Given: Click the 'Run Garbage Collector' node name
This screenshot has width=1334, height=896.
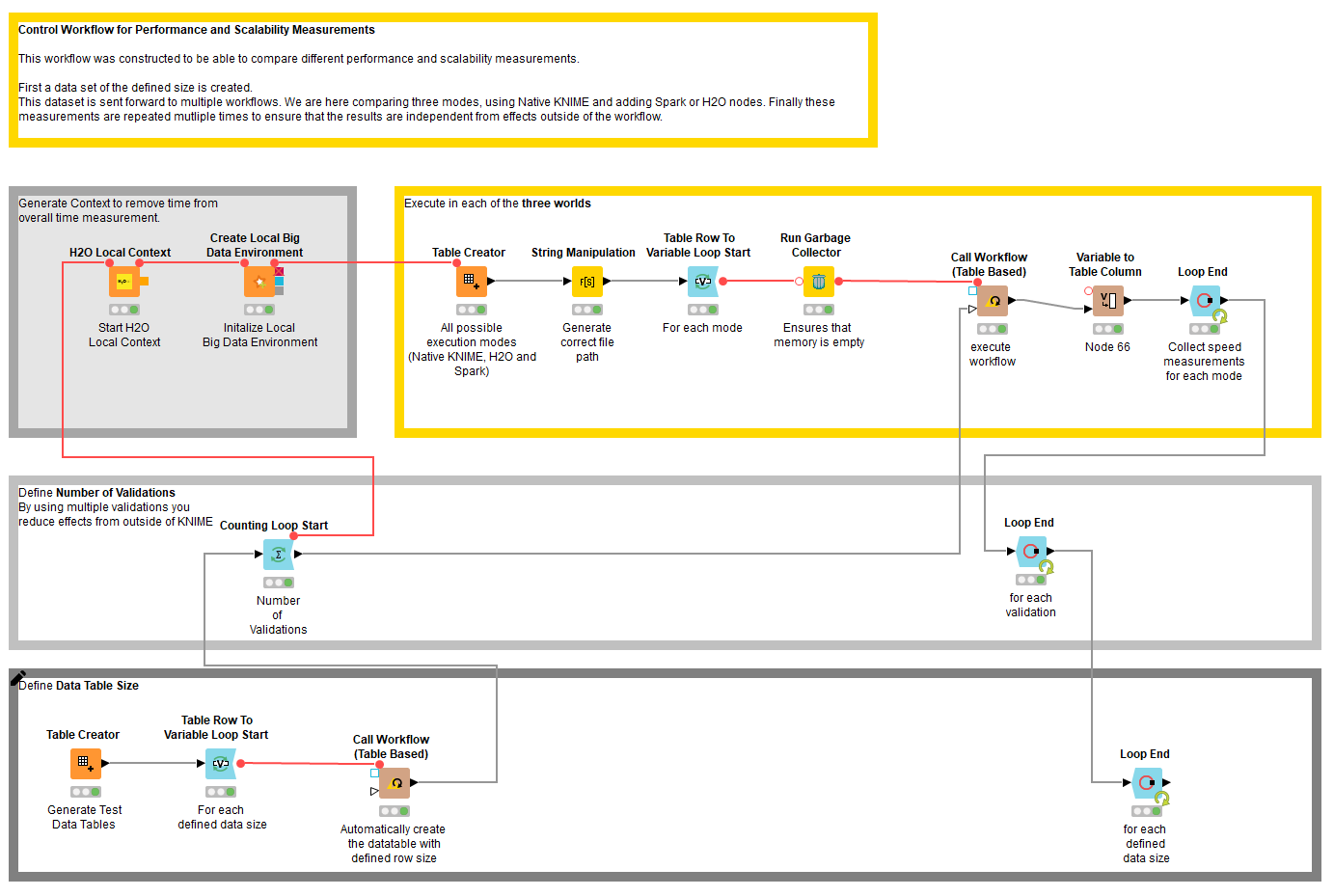Looking at the screenshot, I should [x=816, y=245].
